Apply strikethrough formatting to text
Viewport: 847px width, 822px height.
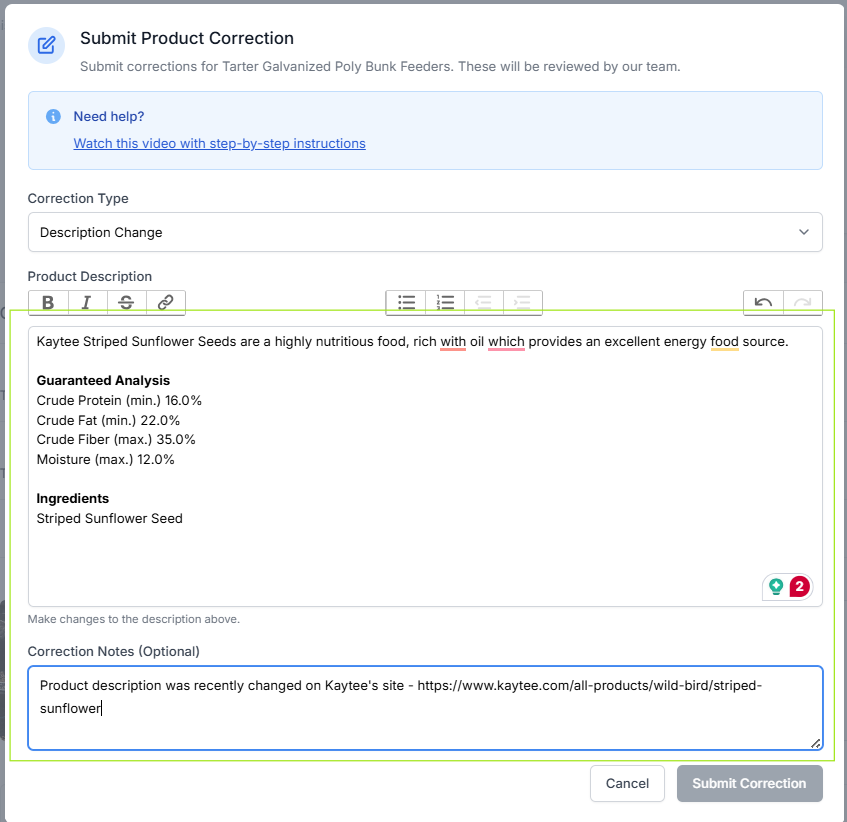click(x=126, y=302)
